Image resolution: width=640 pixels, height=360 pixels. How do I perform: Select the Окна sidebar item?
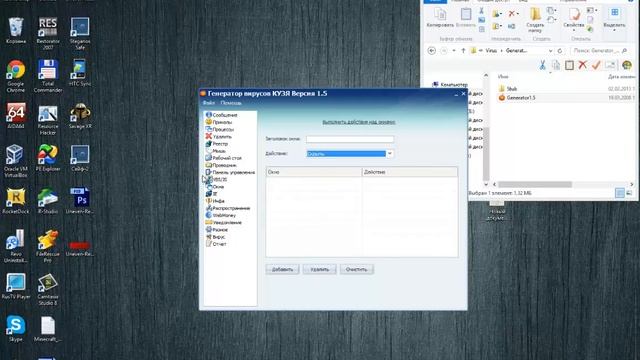pos(215,187)
